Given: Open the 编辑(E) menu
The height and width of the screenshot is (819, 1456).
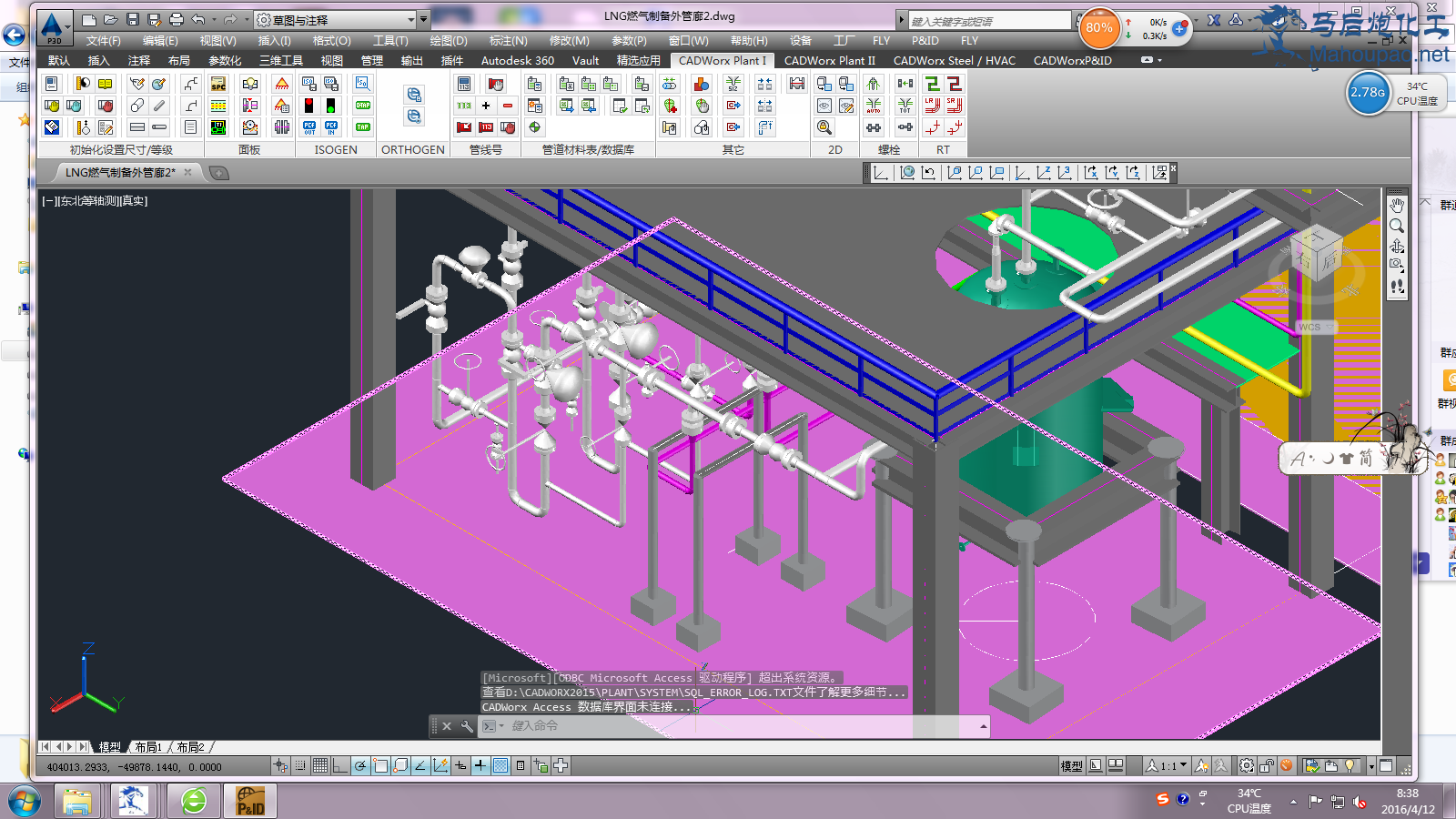Looking at the screenshot, I should pos(160,41).
